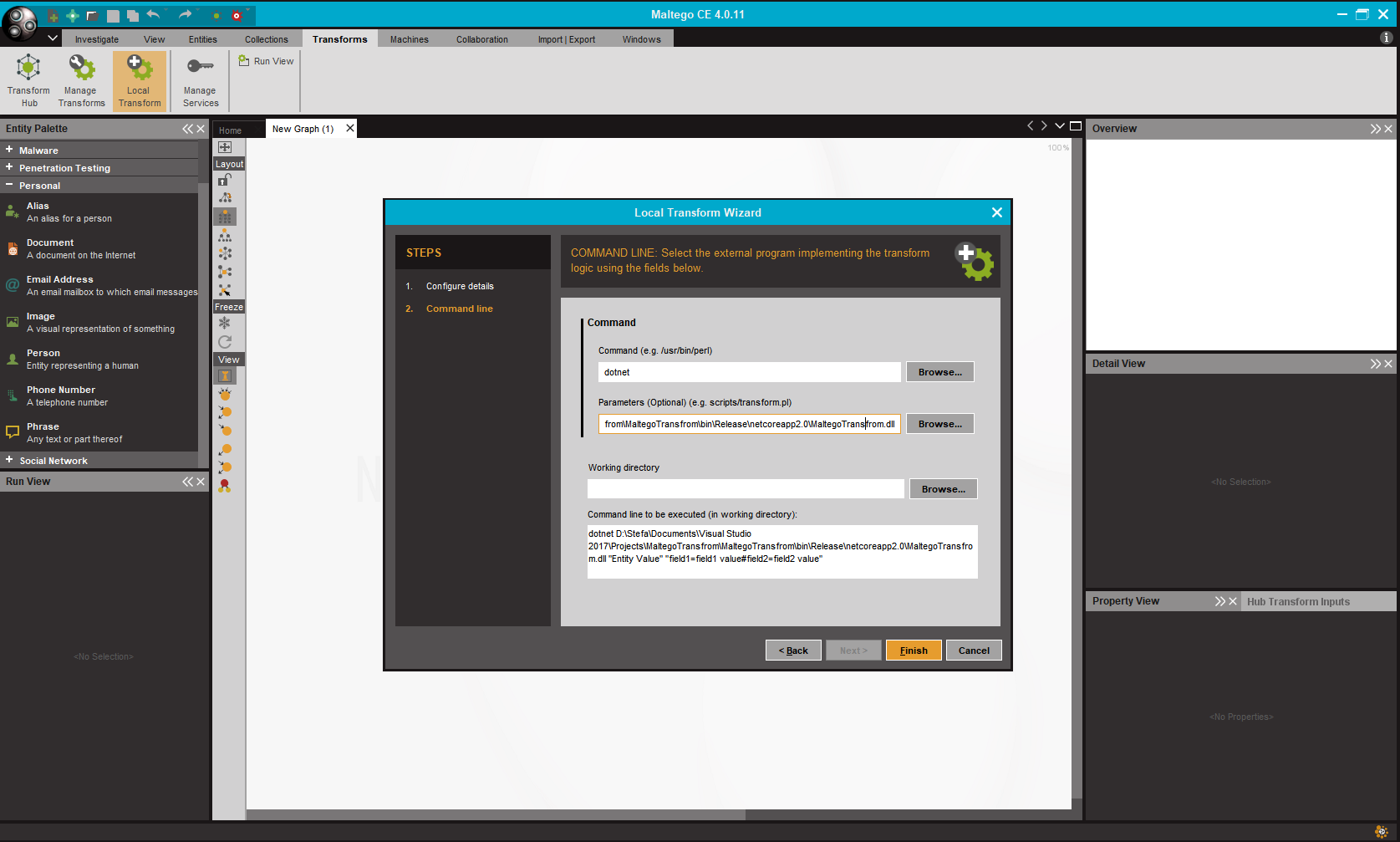Click the Save icon in title toolbar
The width and height of the screenshot is (1400, 842).
point(113,16)
